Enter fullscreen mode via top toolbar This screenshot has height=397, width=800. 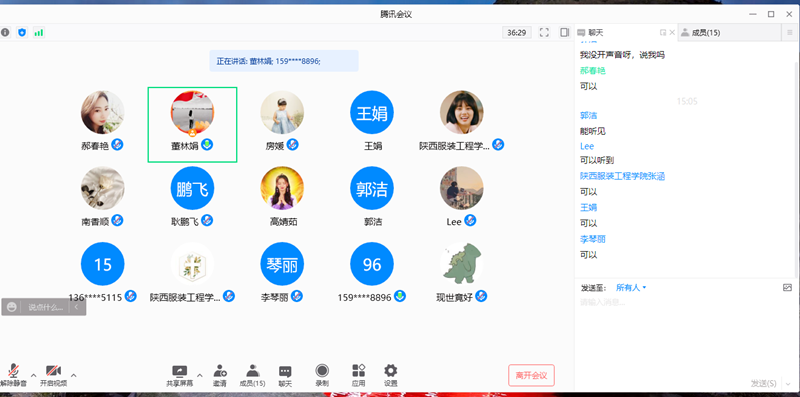click(x=544, y=33)
